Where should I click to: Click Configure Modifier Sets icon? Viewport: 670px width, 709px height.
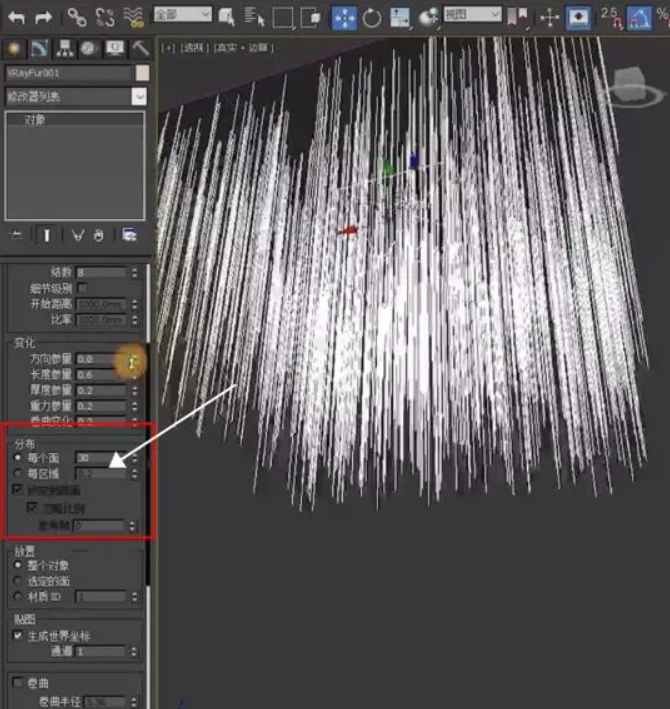pyautogui.click(x=129, y=235)
